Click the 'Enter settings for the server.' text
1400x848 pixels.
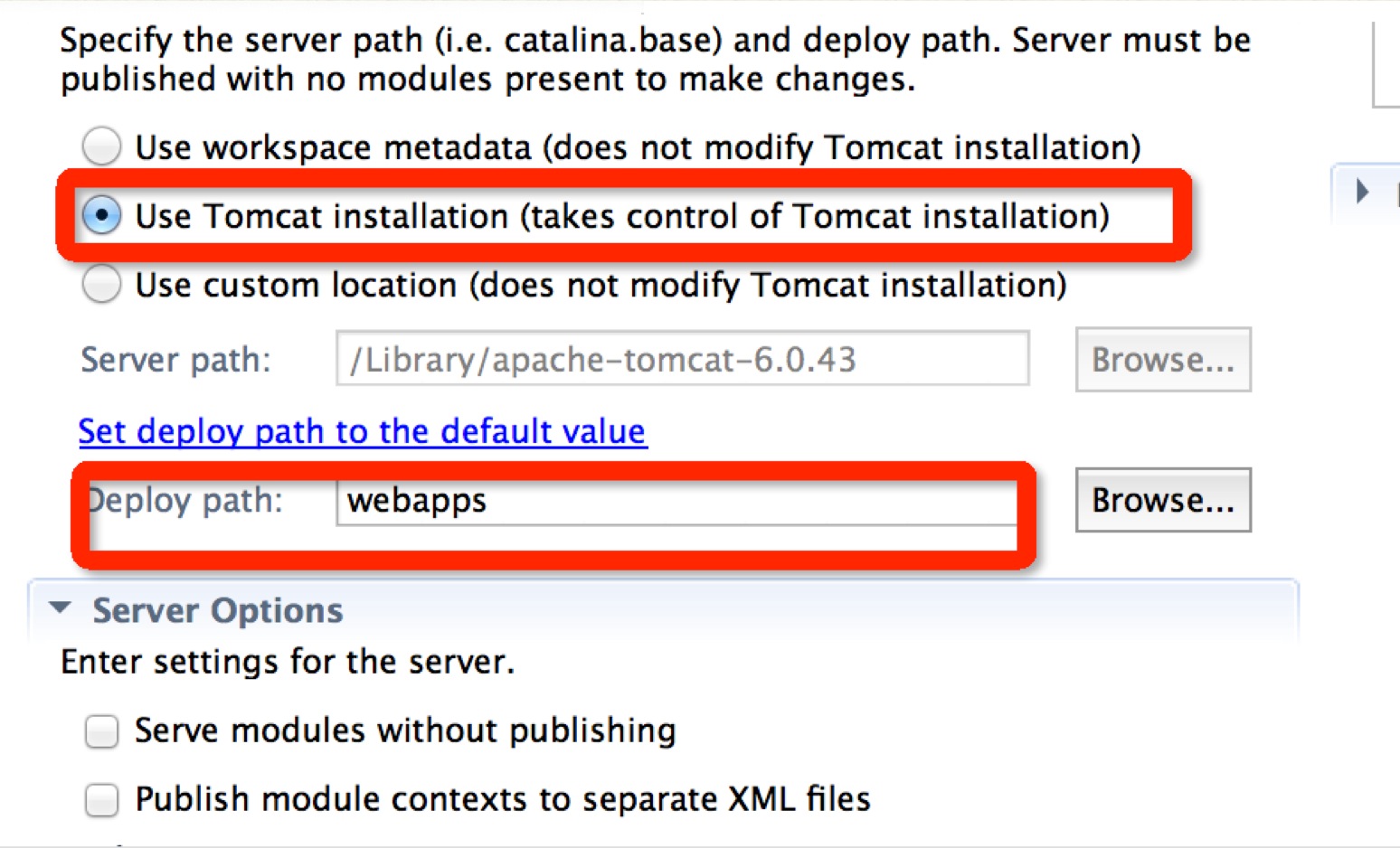[x=288, y=662]
